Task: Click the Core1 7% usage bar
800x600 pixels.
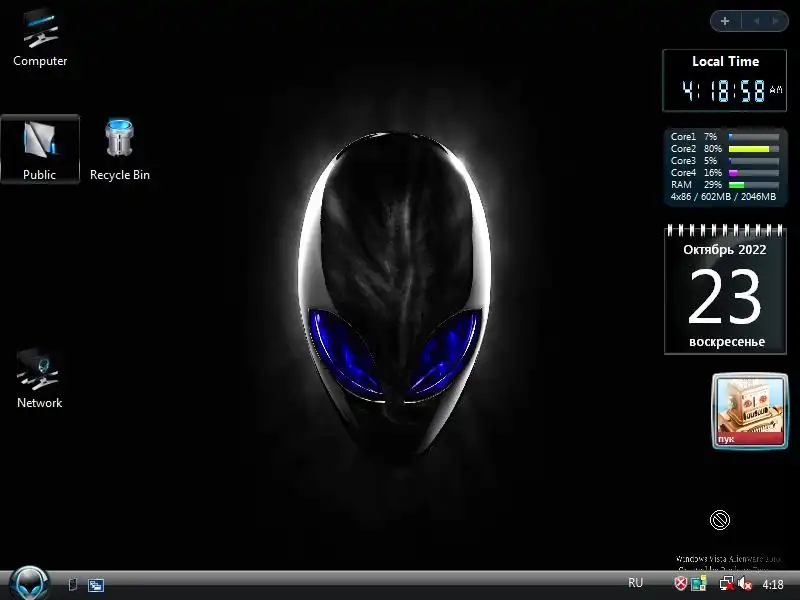Action: [x=754, y=137]
